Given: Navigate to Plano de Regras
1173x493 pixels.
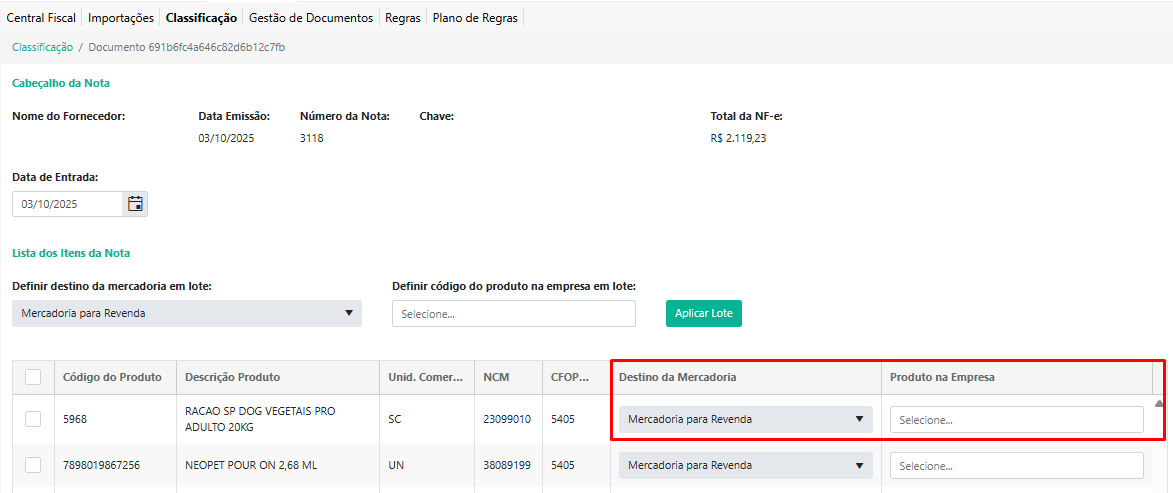Looking at the screenshot, I should tap(475, 18).
